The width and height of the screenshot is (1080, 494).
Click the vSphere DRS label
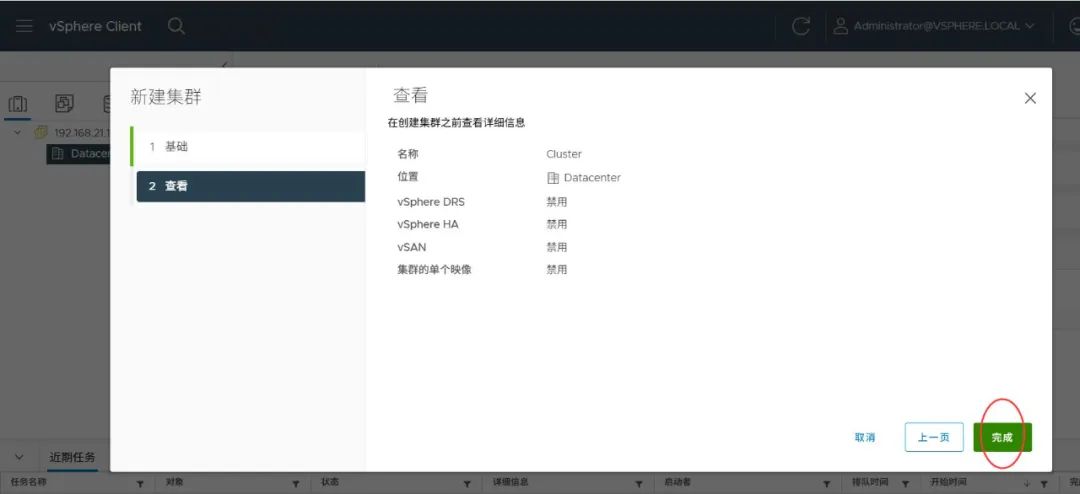430,203
